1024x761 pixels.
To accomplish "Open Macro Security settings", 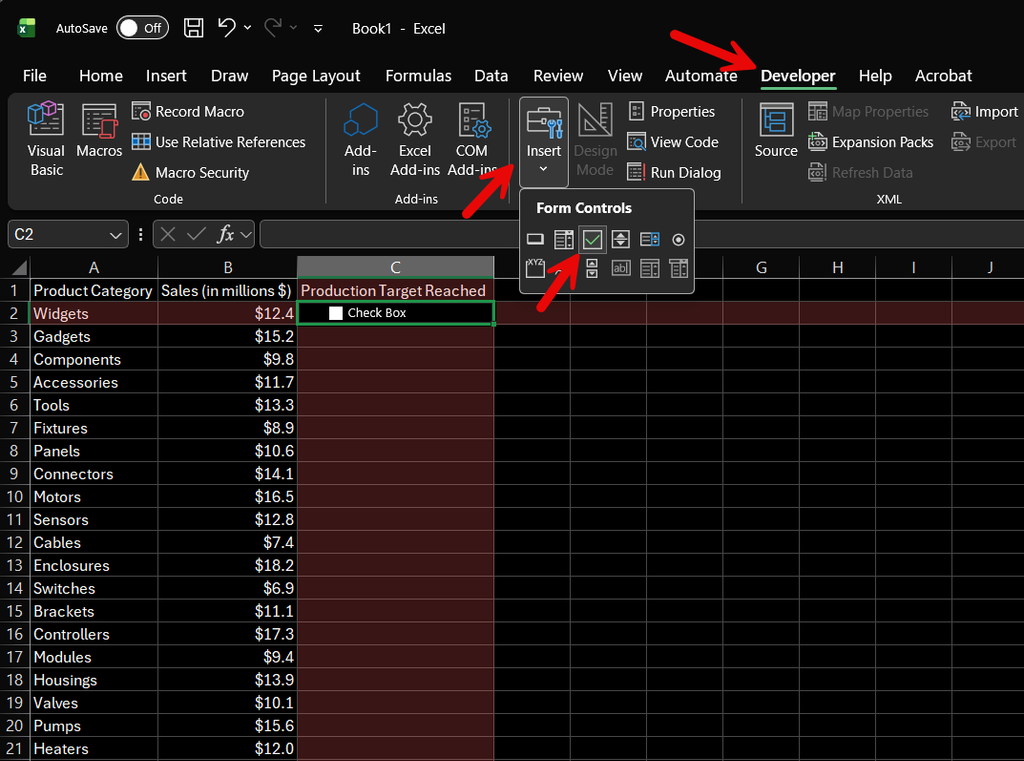I will [190, 172].
